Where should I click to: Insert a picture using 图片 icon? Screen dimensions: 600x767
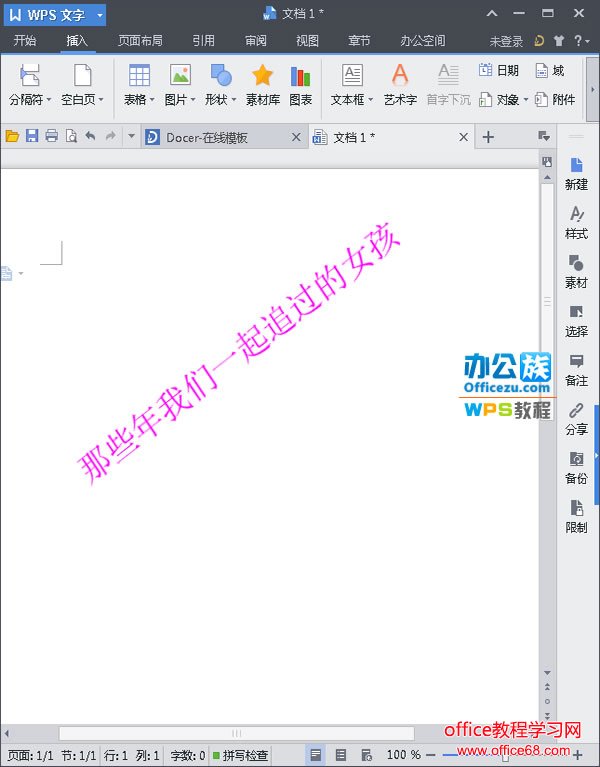[x=180, y=76]
